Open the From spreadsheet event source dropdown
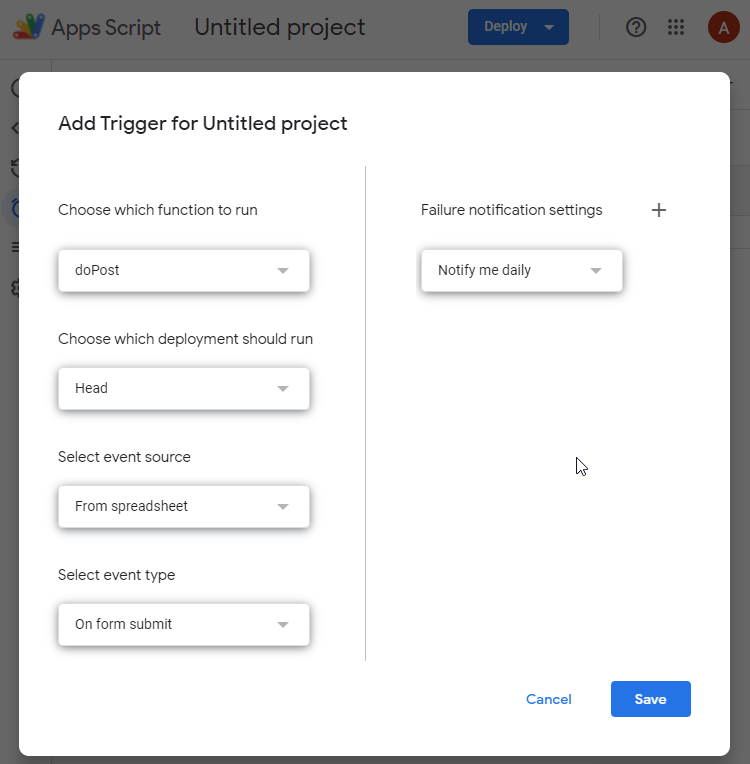This screenshot has width=750, height=764. 184,506
